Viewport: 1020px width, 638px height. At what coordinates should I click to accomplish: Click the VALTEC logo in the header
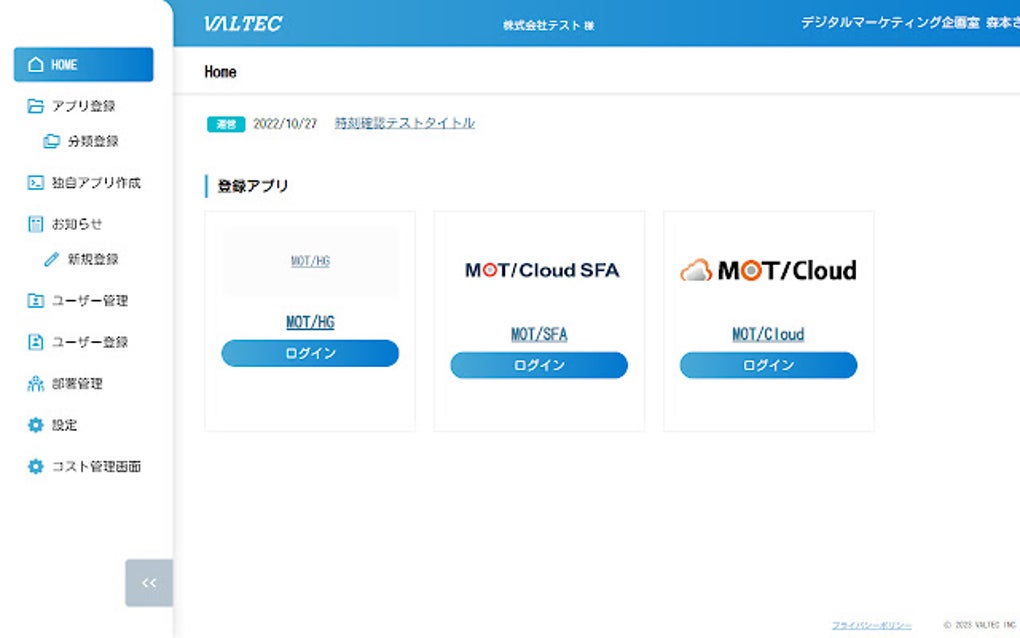point(245,23)
